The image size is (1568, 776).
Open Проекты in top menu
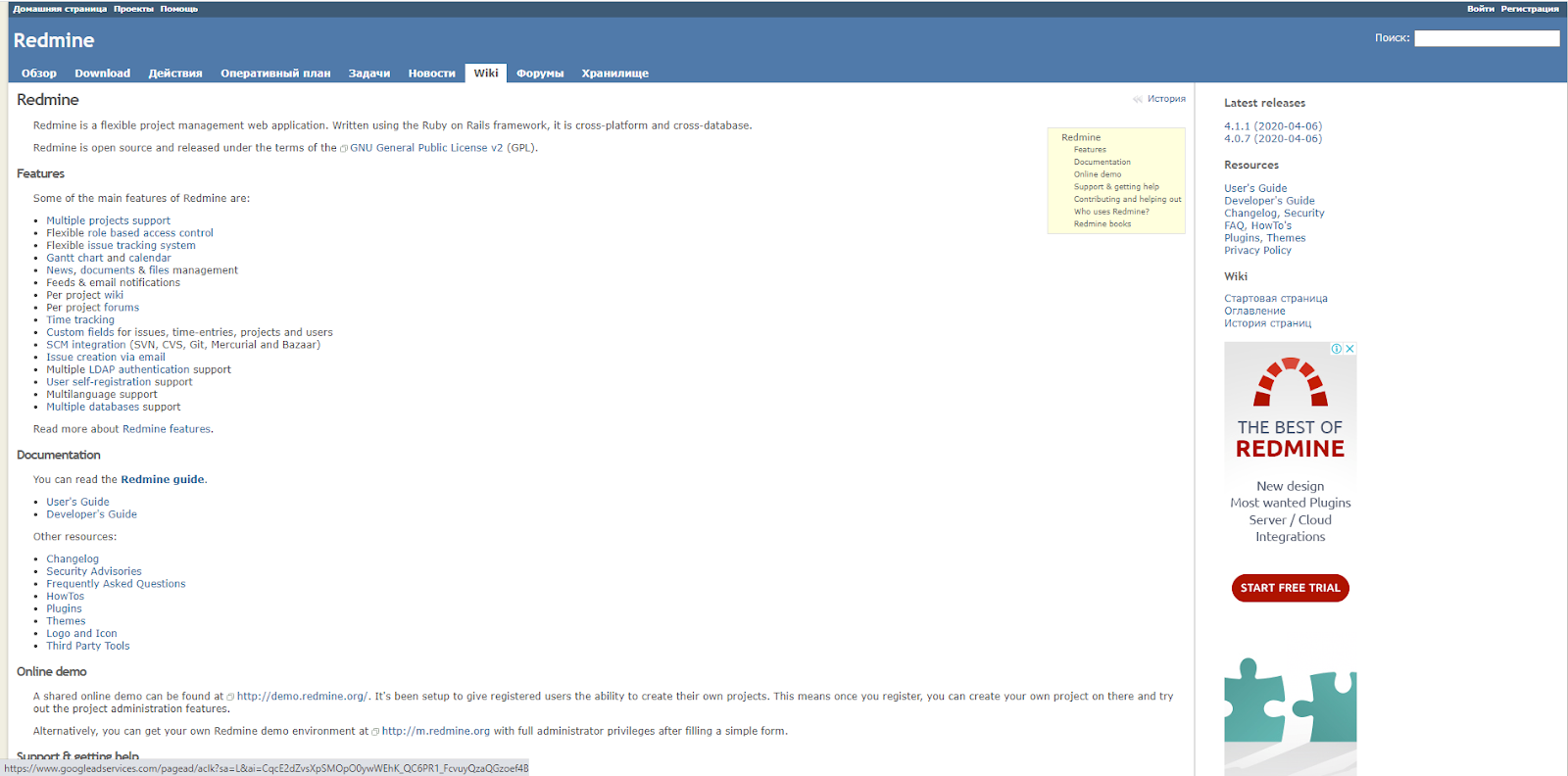[133, 9]
